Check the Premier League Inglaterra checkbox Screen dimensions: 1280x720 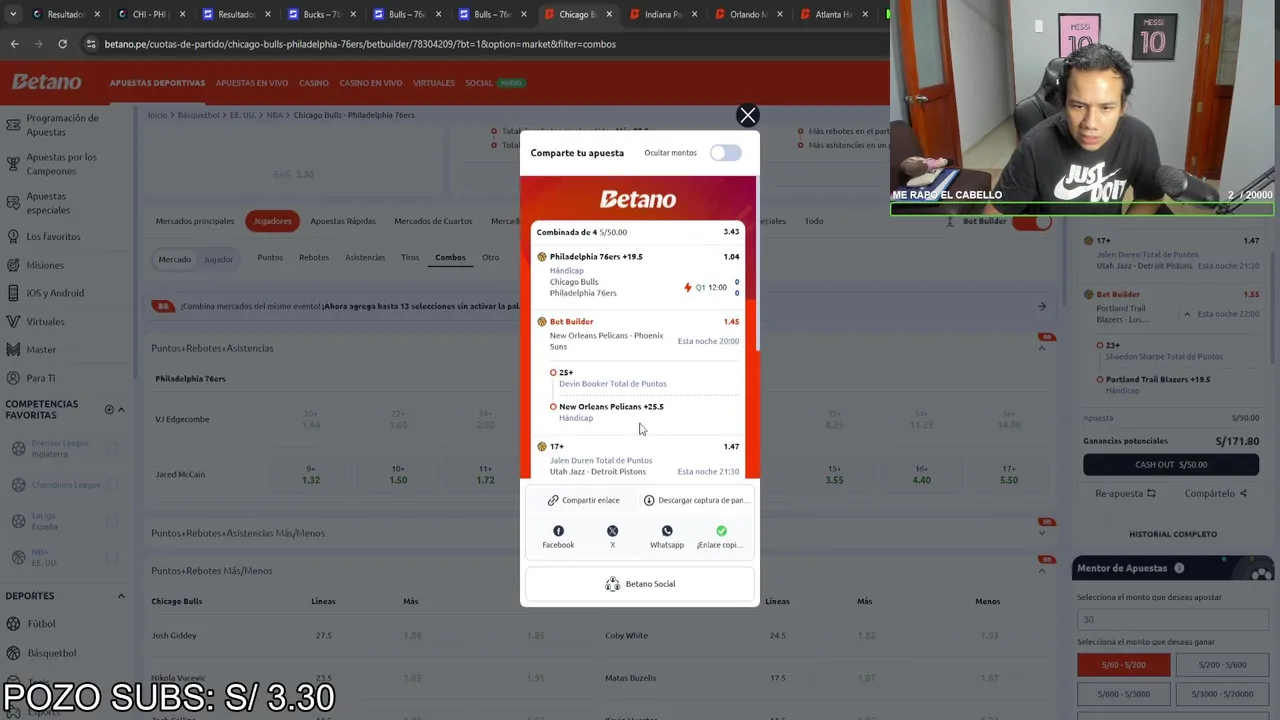(x=112, y=448)
